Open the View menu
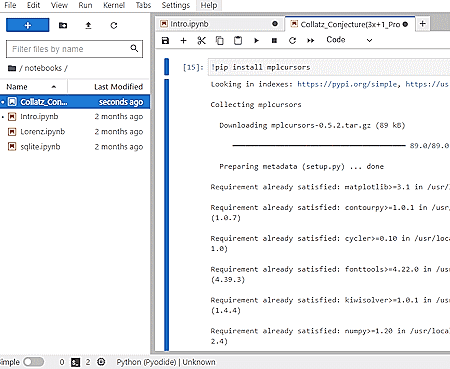The width and height of the screenshot is (450, 369). (x=59, y=5)
